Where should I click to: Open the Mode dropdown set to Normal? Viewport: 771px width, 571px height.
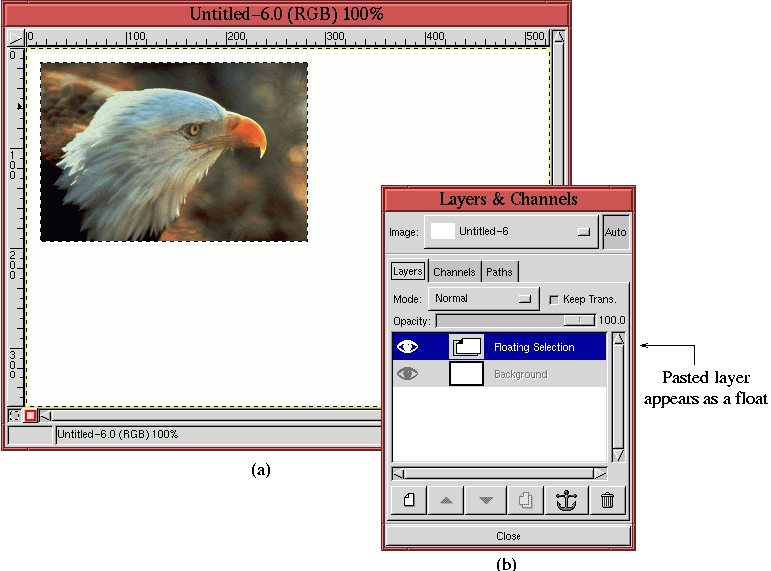483,298
